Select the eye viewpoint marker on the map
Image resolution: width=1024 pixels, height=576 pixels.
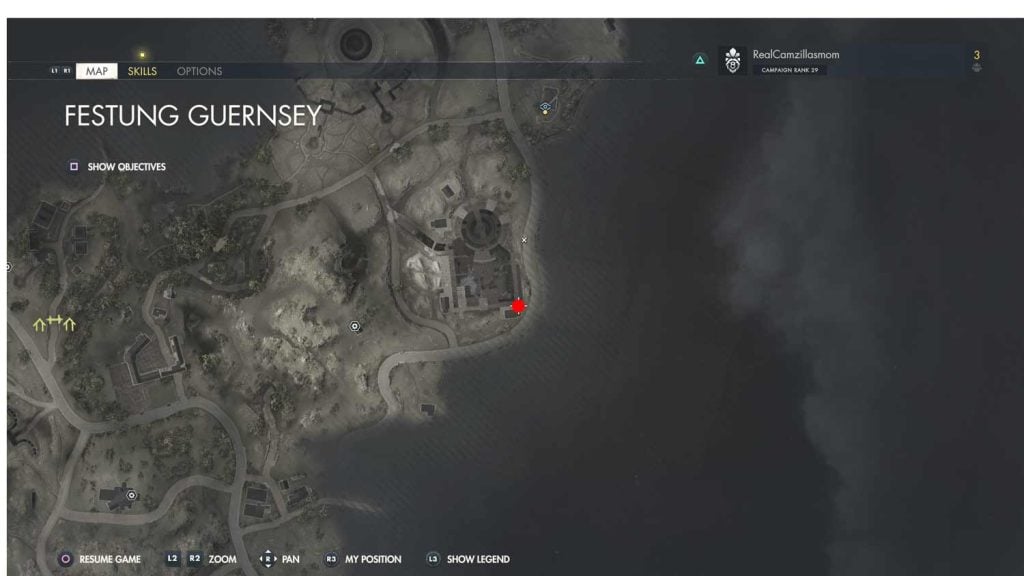545,107
